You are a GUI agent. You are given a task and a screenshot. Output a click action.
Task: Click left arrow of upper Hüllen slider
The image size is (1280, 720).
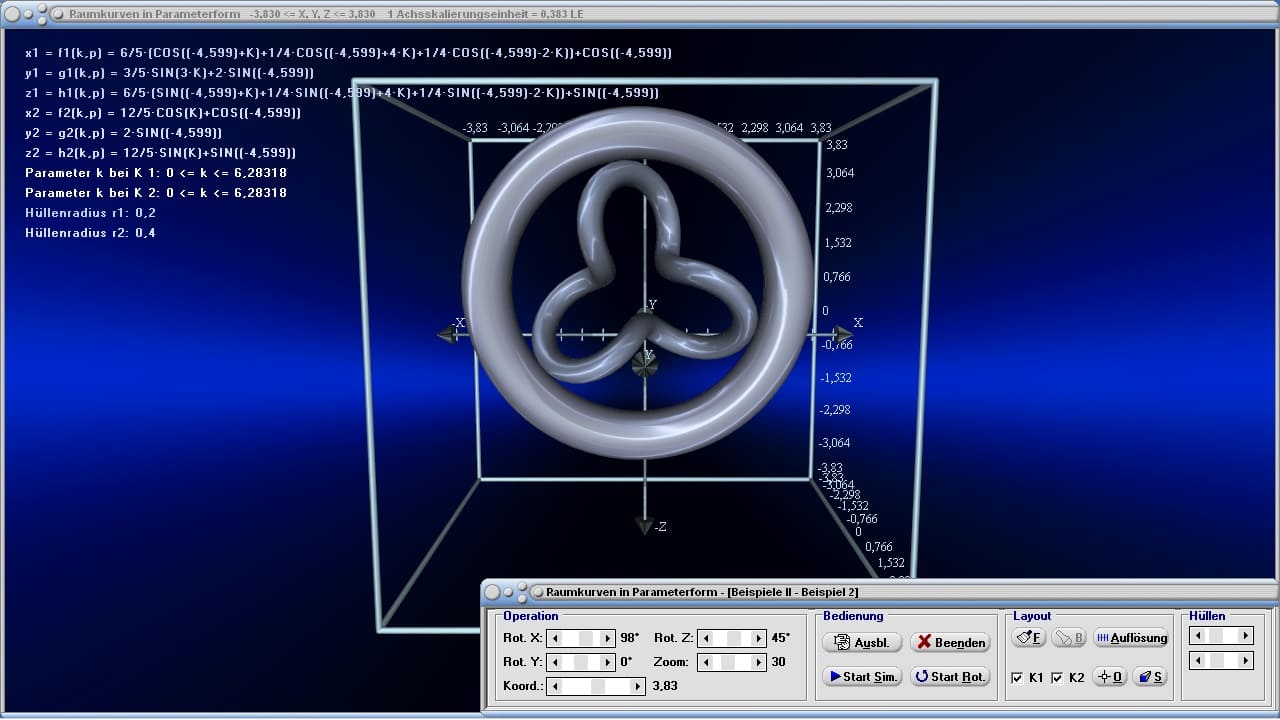pyautogui.click(x=1196, y=635)
